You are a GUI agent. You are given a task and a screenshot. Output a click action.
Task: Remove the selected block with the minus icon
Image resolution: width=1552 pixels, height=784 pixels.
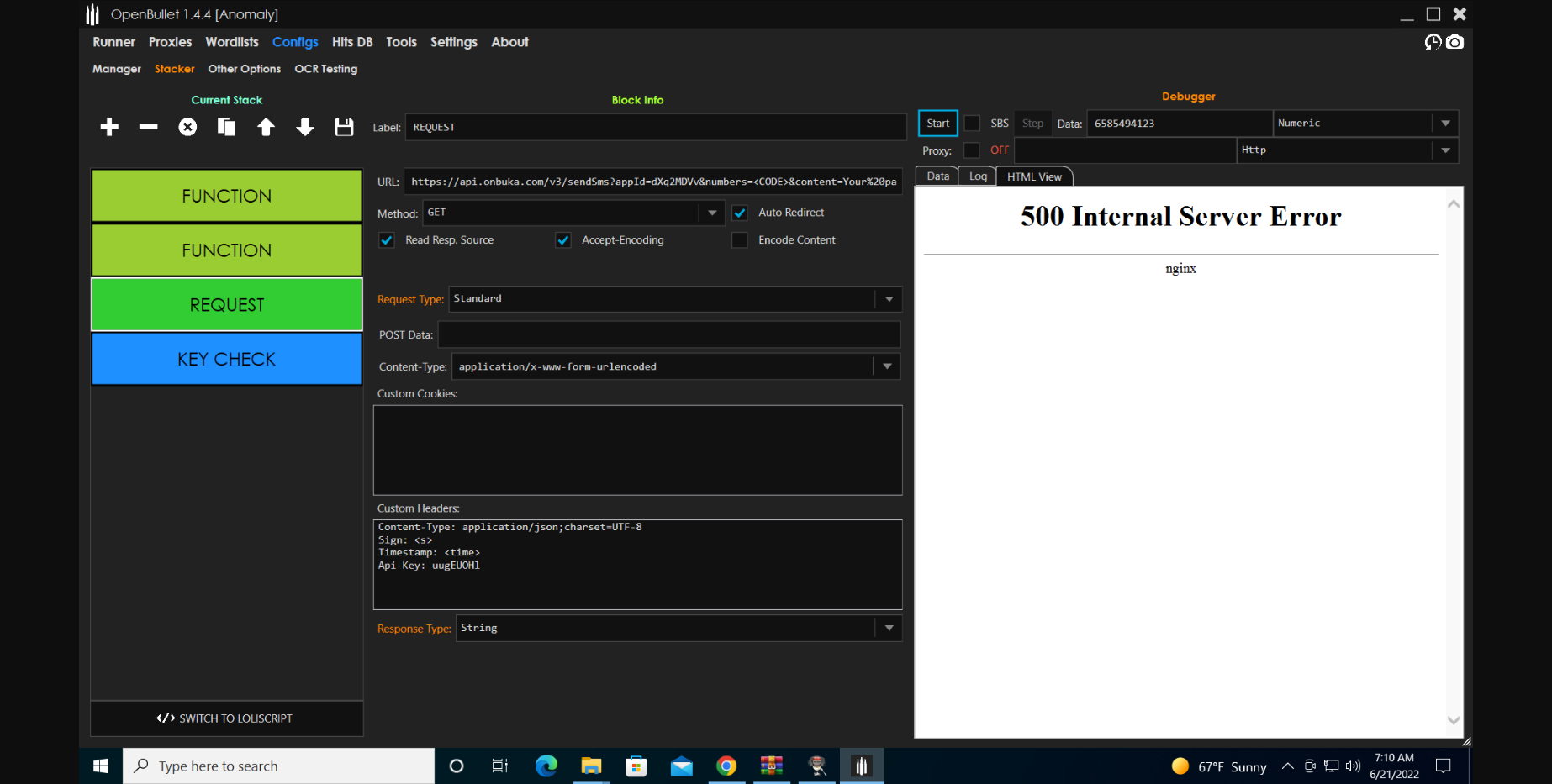(149, 127)
